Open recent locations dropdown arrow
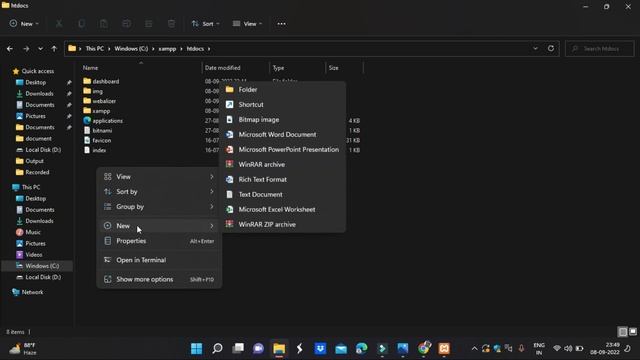This screenshot has height=360, width=640. click(40, 49)
